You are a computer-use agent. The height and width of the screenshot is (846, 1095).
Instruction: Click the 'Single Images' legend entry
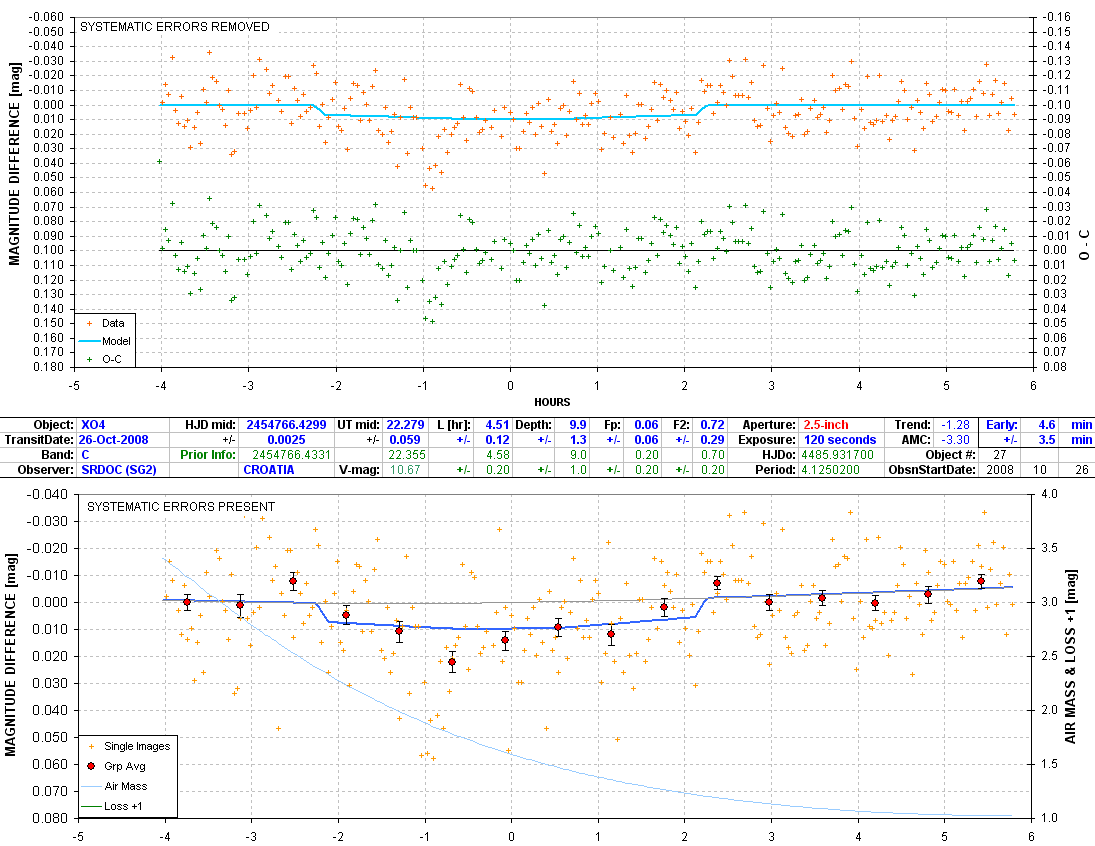click(x=137, y=746)
